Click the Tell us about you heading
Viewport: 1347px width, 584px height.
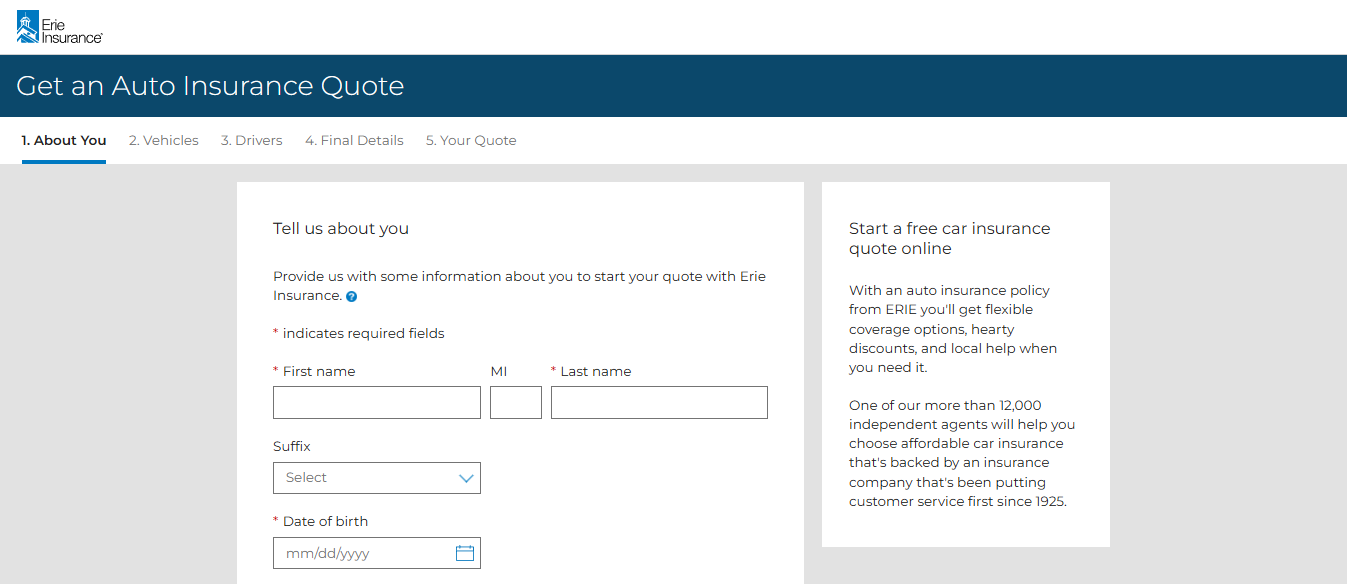click(x=341, y=229)
